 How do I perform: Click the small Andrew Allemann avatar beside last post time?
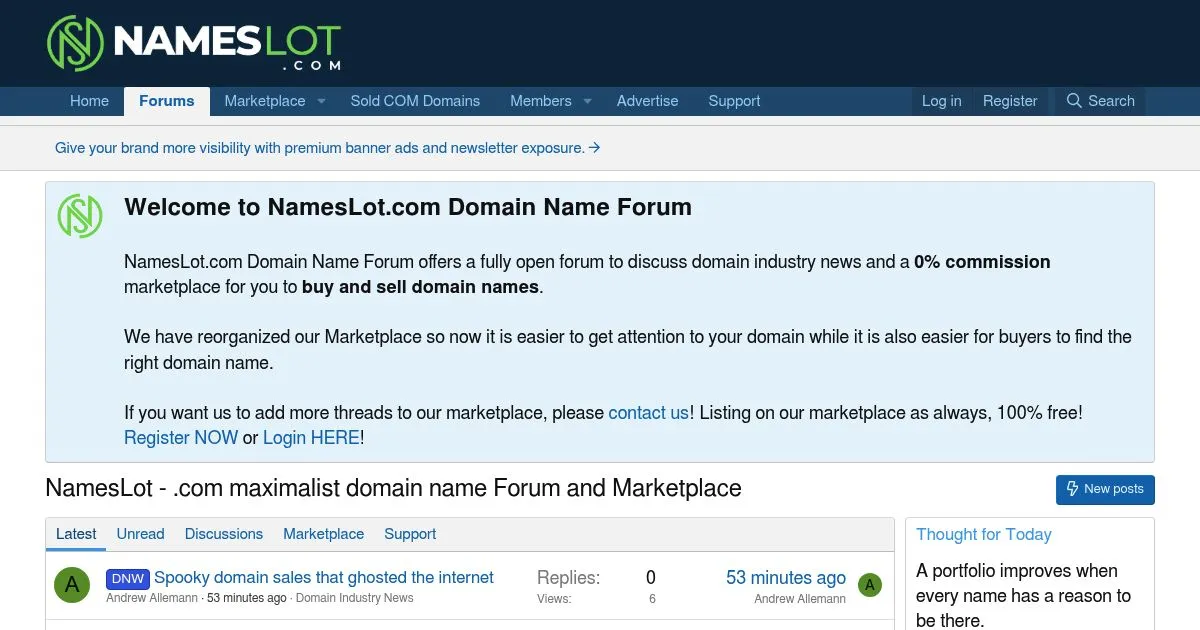(x=870, y=585)
